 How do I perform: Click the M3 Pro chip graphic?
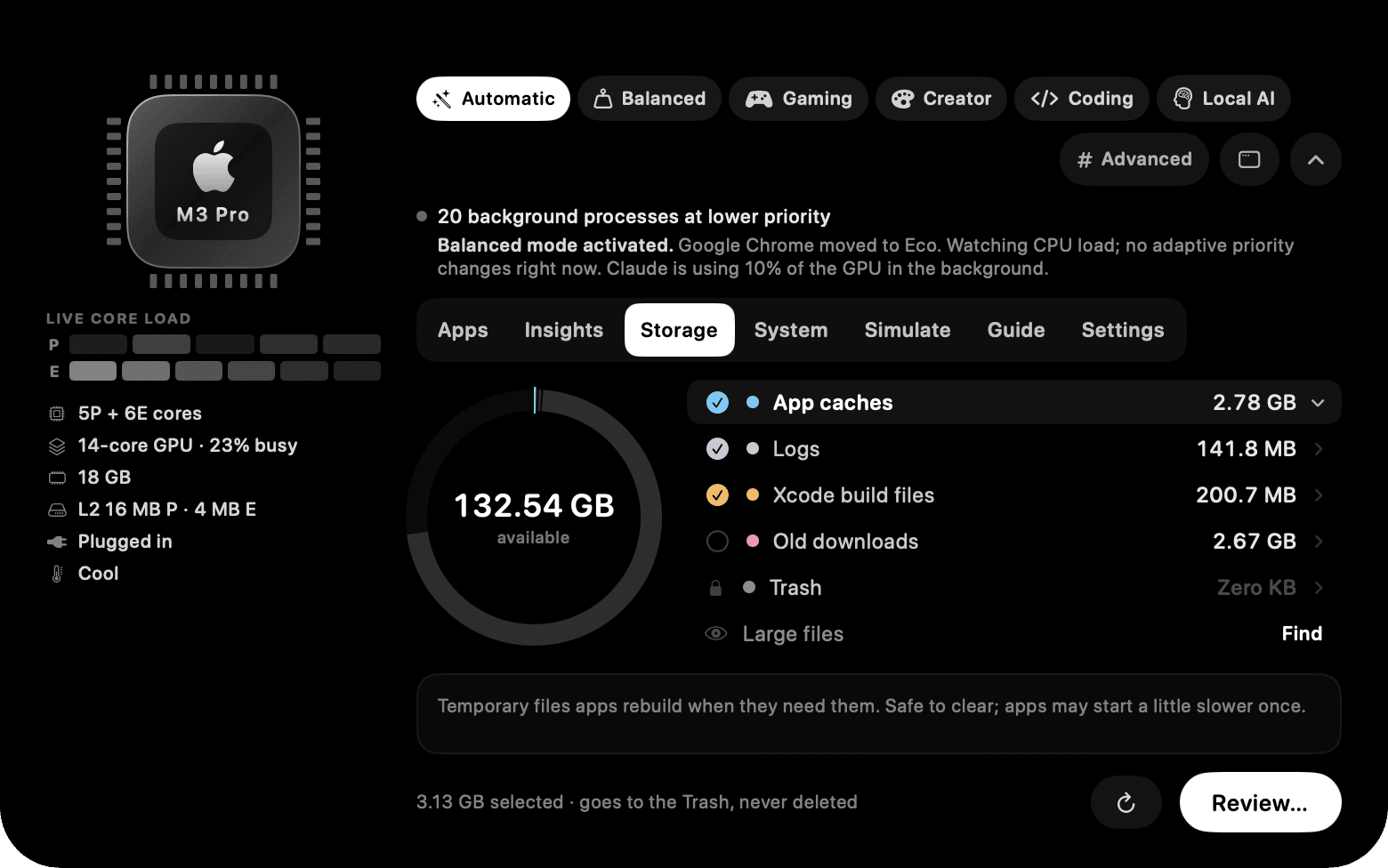pyautogui.click(x=214, y=181)
